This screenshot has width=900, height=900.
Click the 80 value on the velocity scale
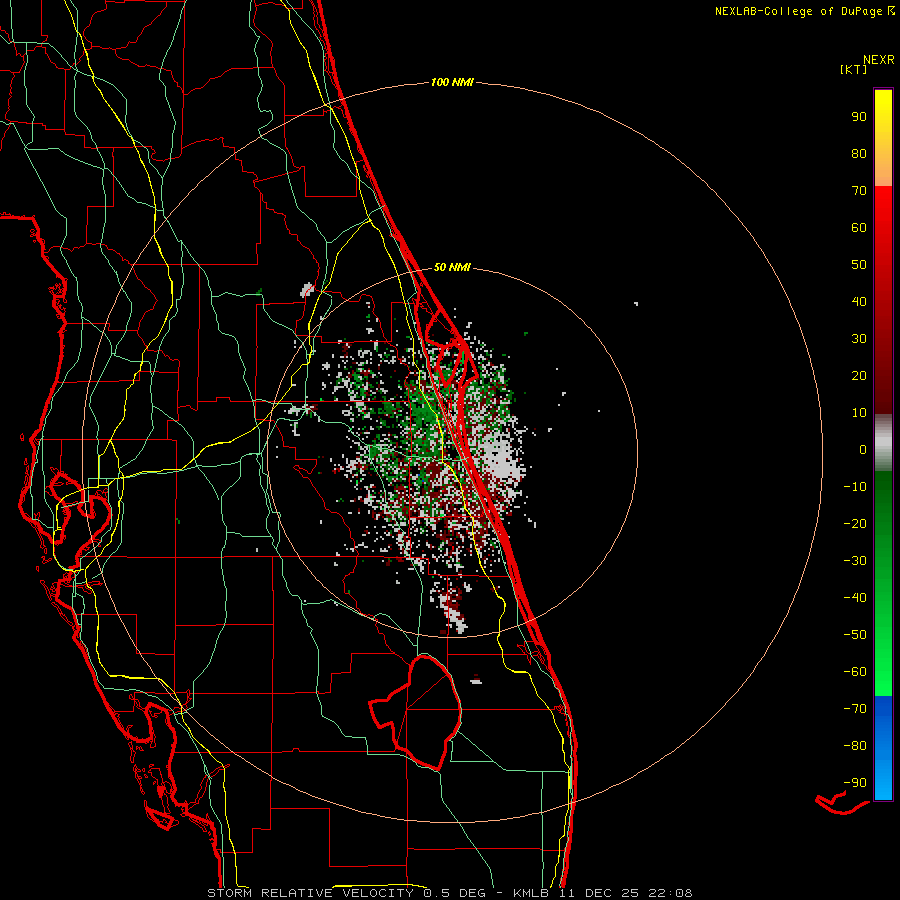click(859, 154)
